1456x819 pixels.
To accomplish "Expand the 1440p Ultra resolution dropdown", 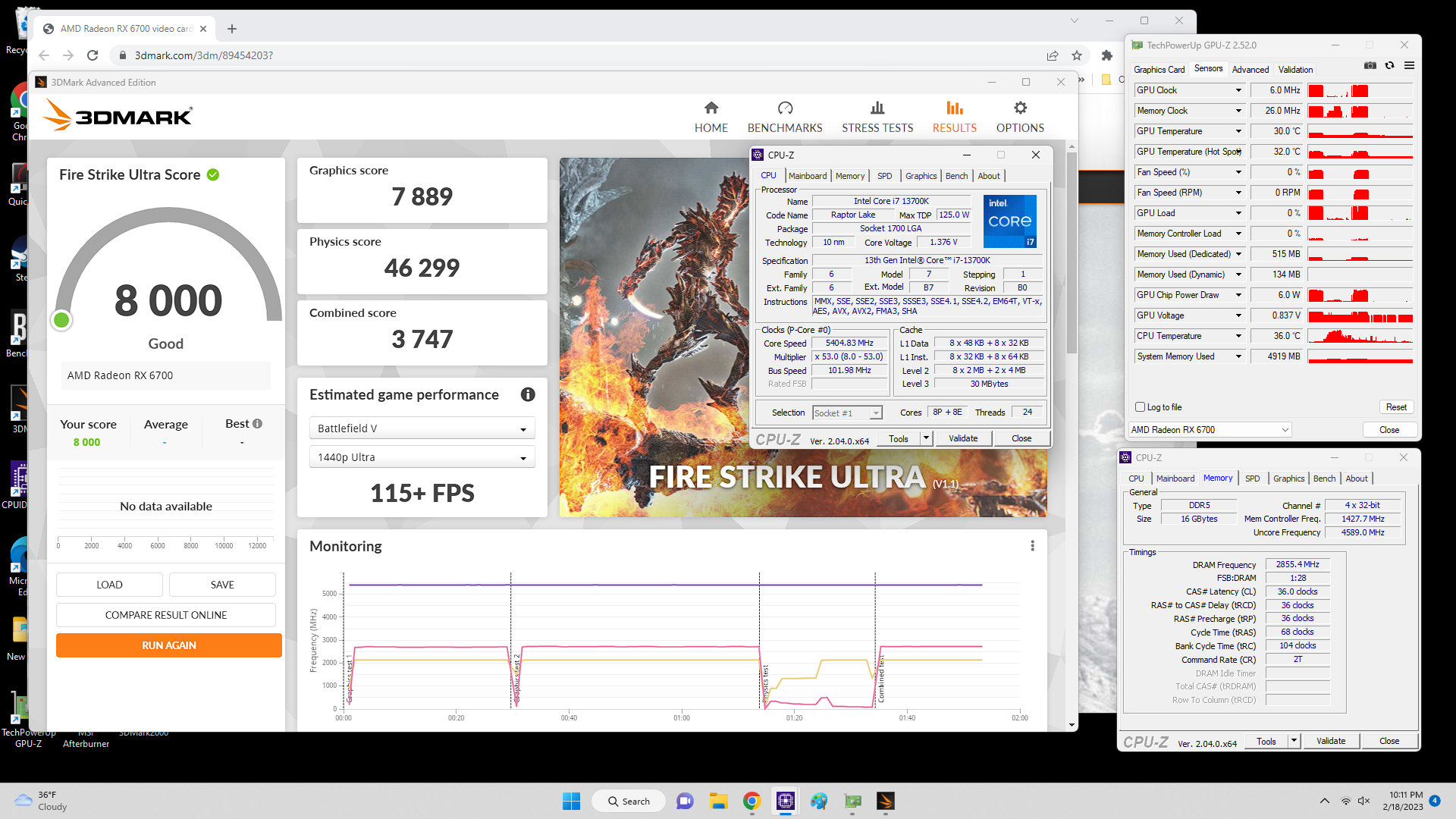I will point(422,457).
